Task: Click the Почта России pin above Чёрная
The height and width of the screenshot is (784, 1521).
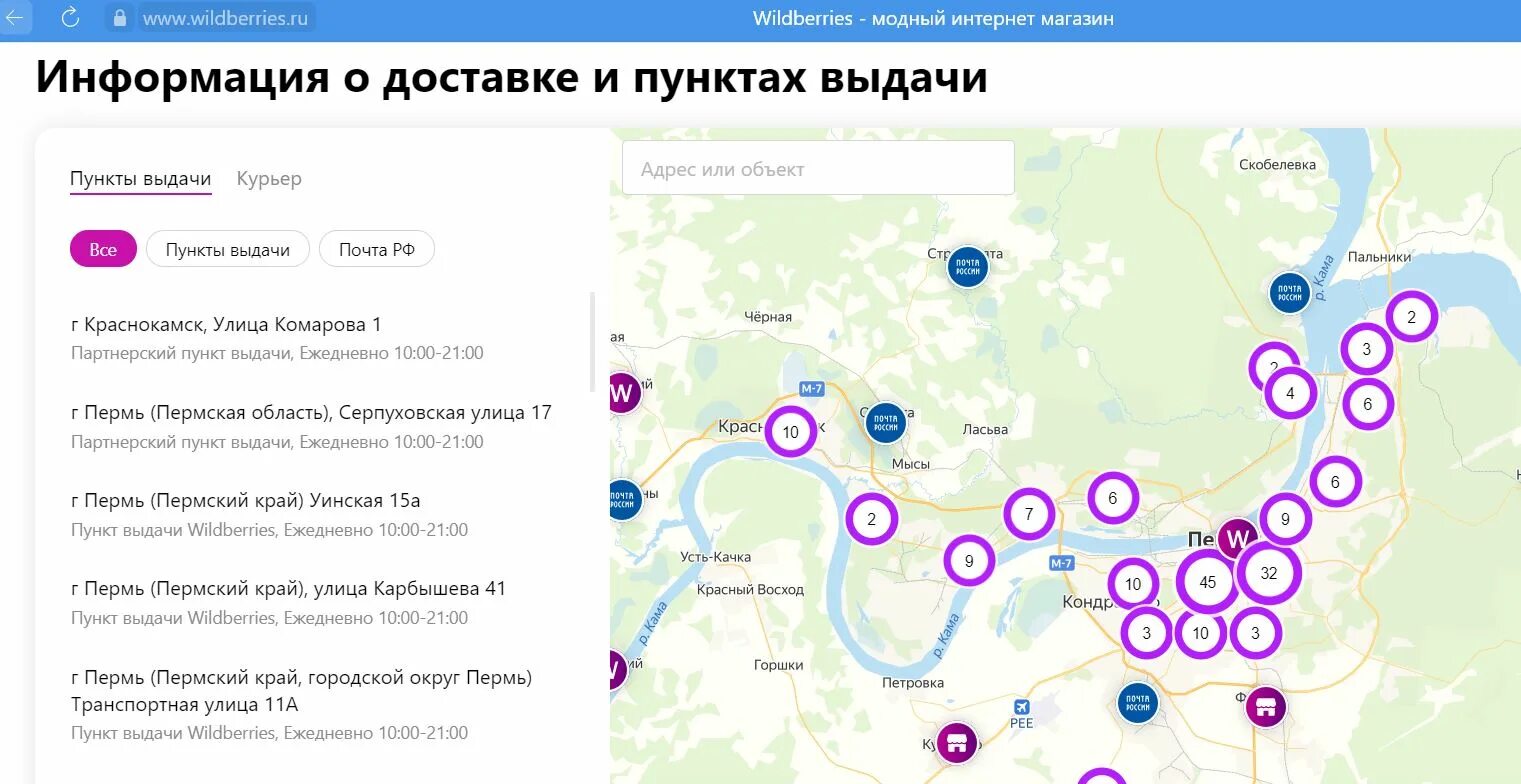Action: point(967,267)
